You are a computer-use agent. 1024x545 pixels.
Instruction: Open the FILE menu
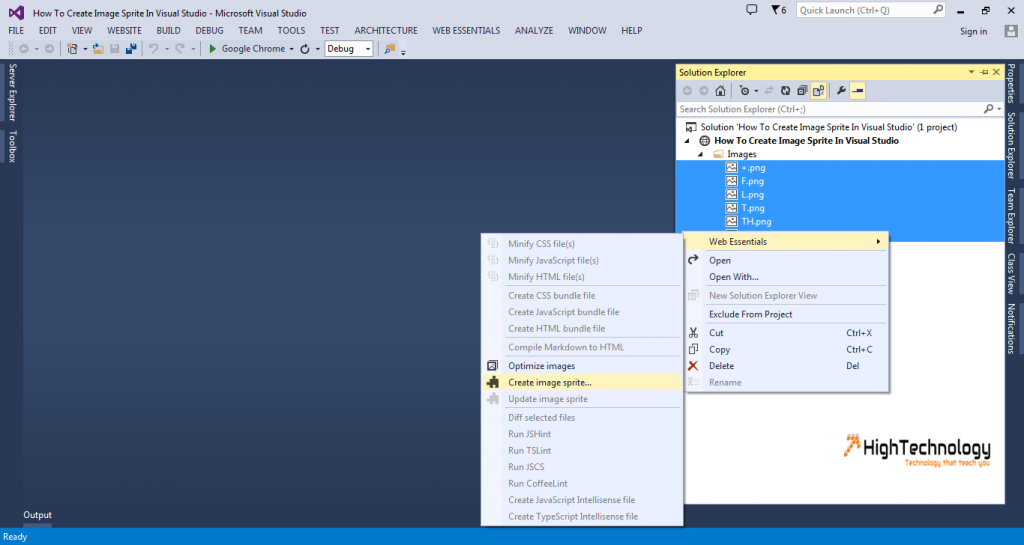tap(16, 31)
